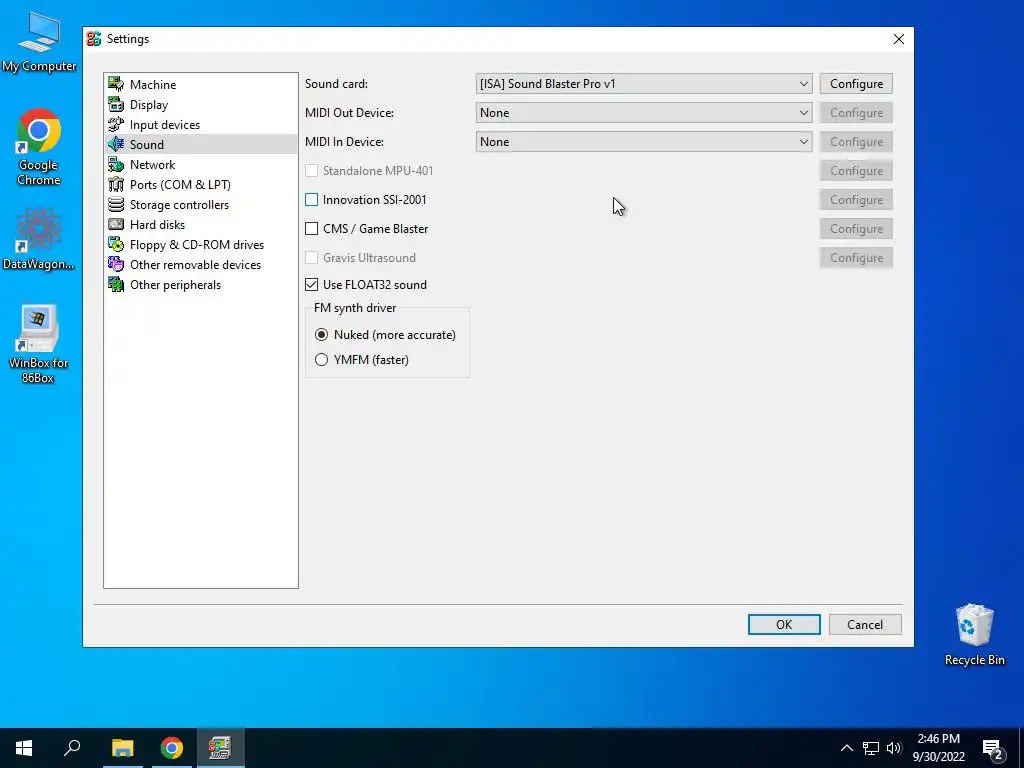The image size is (1024, 768).
Task: Select Storage controllers category
Action: click(x=200, y=204)
